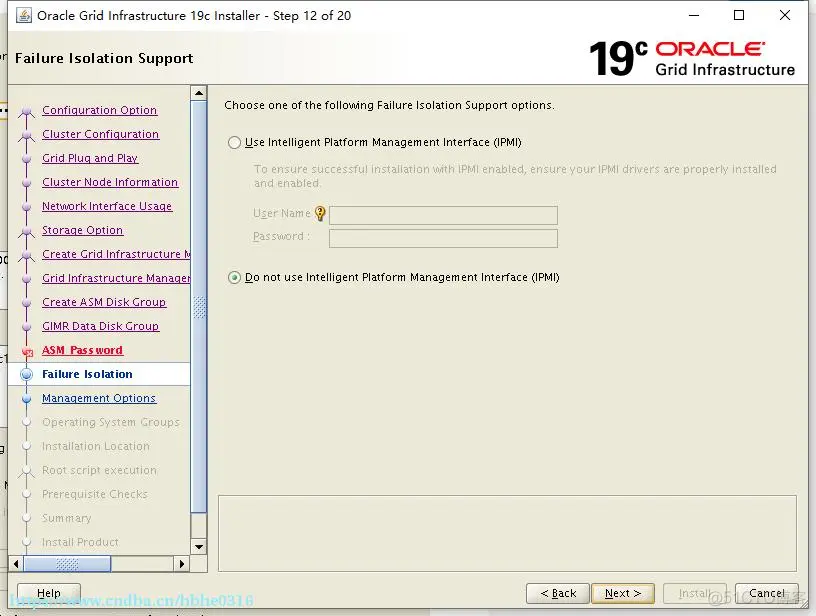Open the Storage Option step
This screenshot has height=616, width=816.
[82, 230]
